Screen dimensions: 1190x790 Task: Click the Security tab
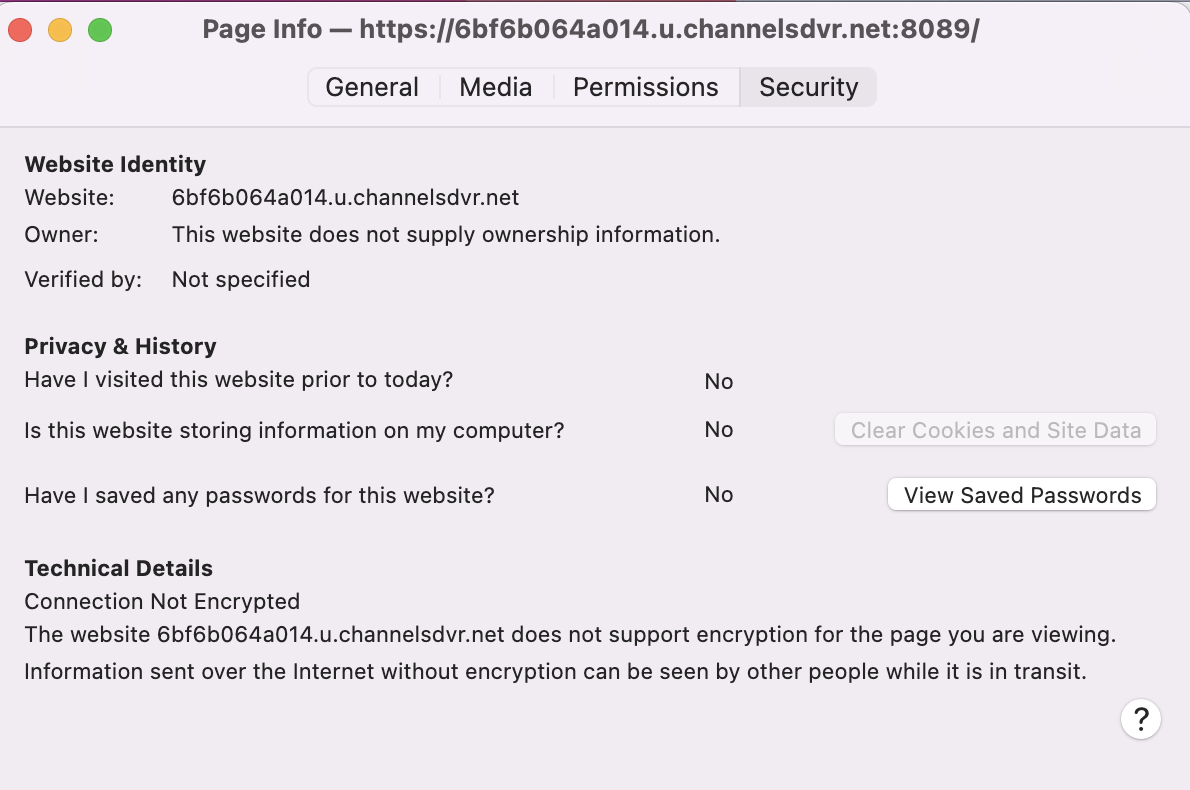pos(808,87)
